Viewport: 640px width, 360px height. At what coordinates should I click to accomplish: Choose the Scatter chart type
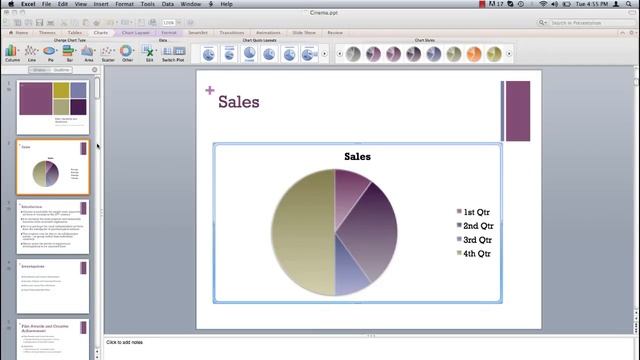[108, 53]
